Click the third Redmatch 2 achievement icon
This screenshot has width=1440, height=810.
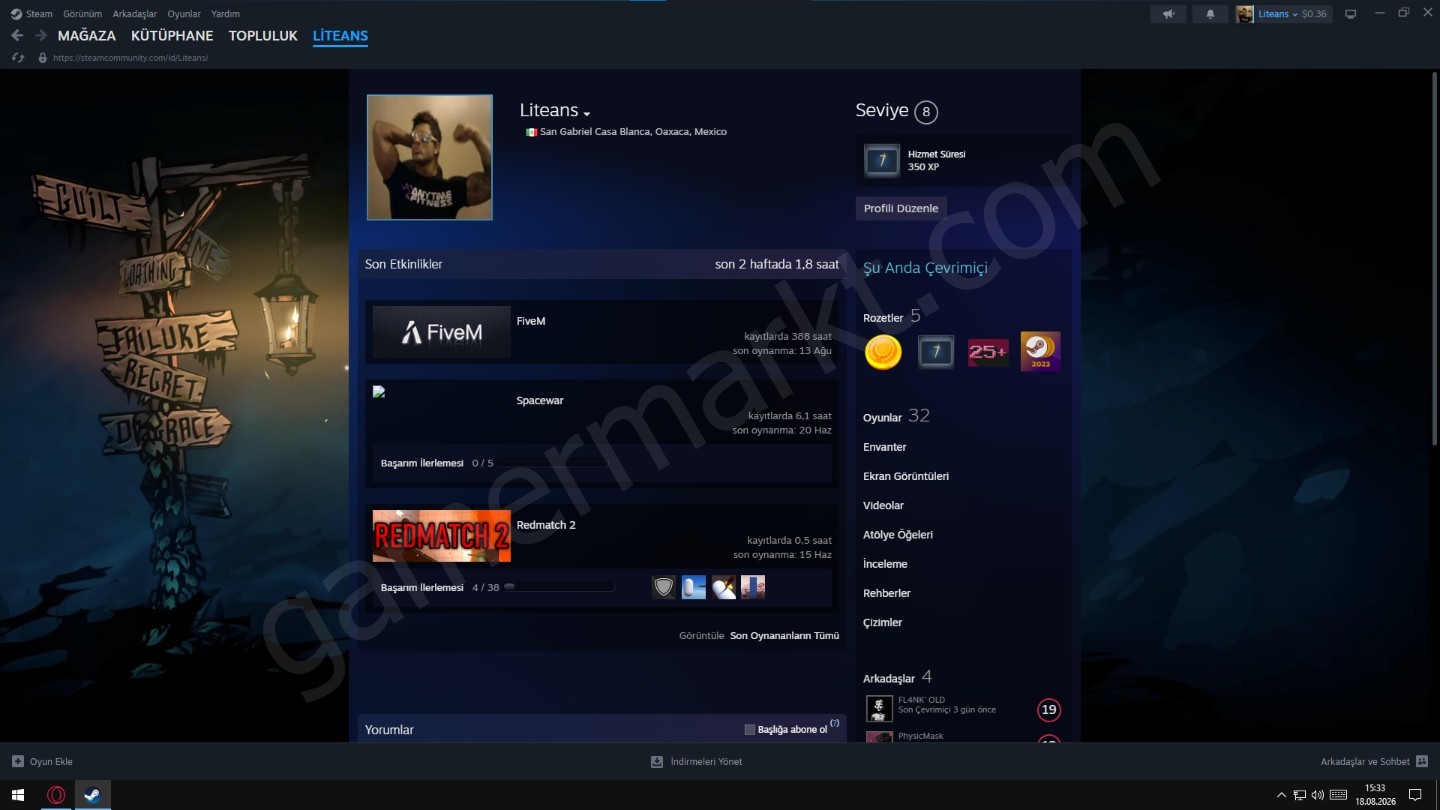[x=724, y=587]
